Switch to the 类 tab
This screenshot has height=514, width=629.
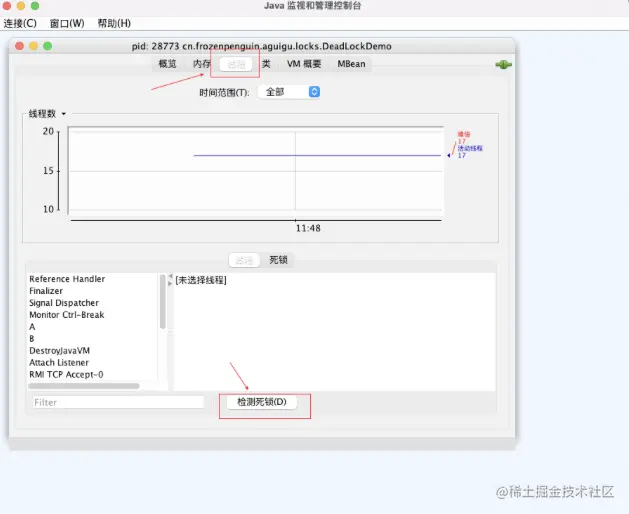[266, 64]
